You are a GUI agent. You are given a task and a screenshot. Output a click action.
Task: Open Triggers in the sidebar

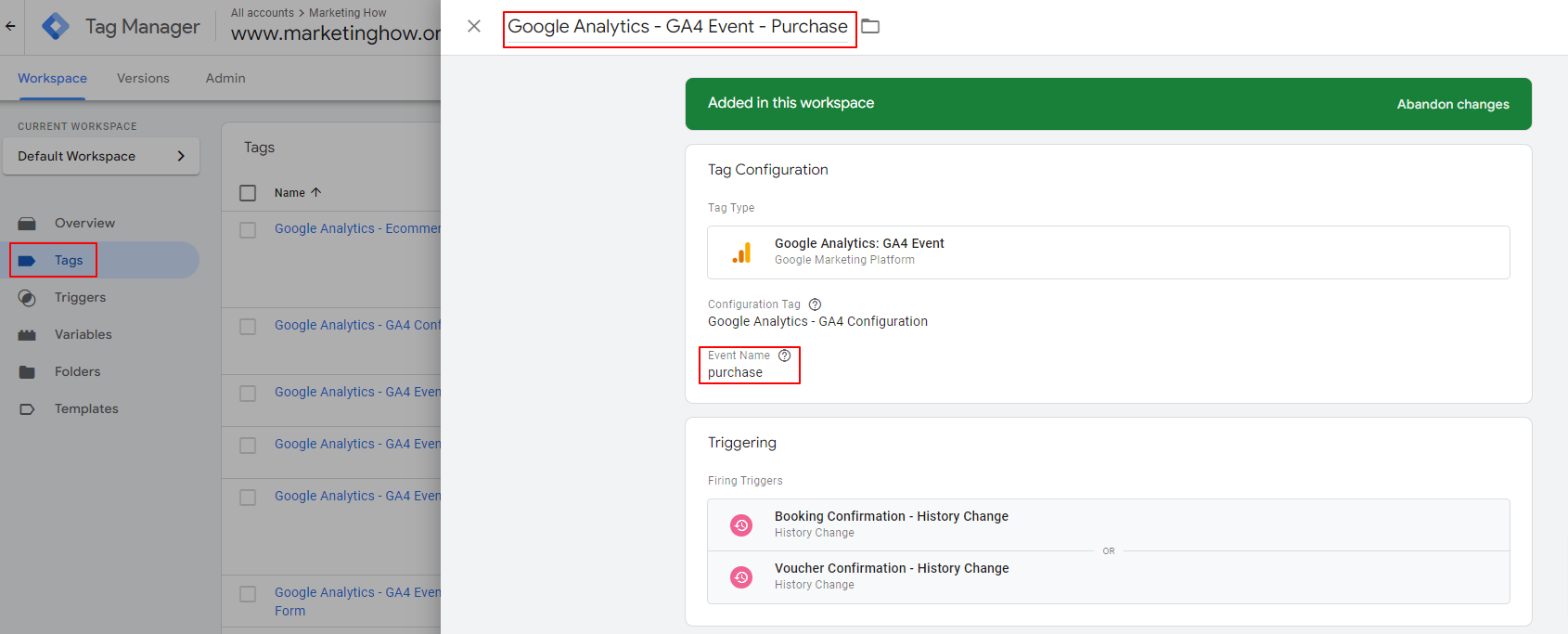coord(80,297)
